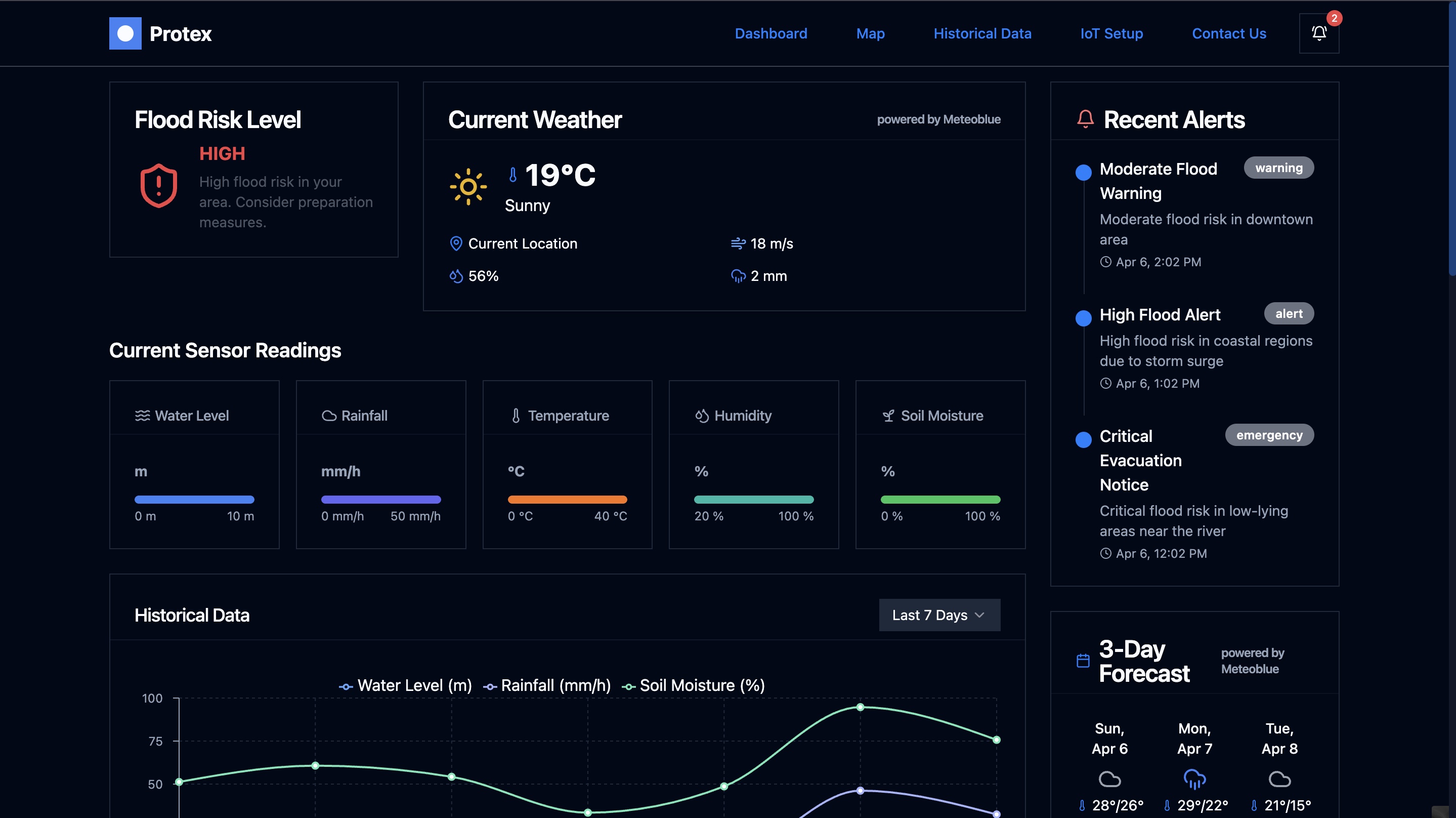
Task: Click the sunny weather sun icon
Action: click(x=467, y=186)
